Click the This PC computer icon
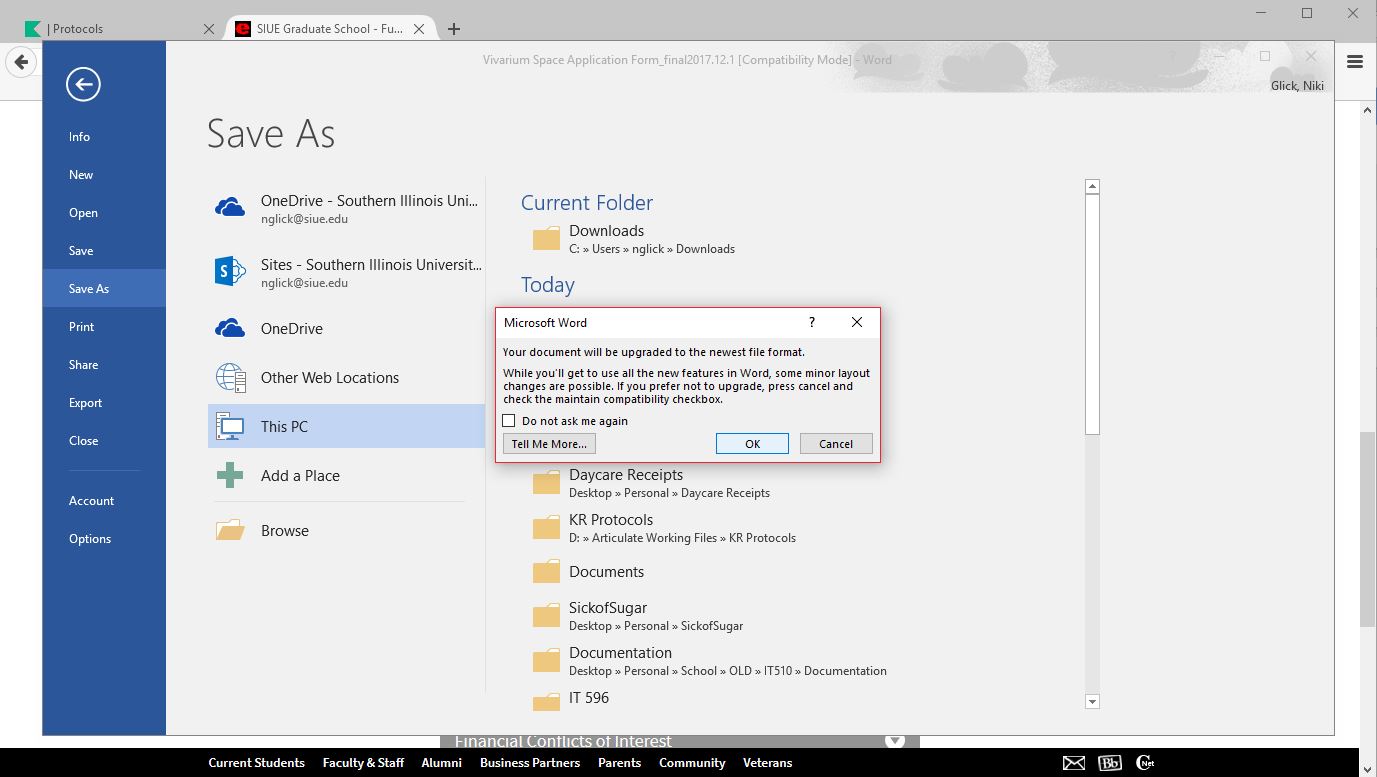 pyautogui.click(x=230, y=427)
